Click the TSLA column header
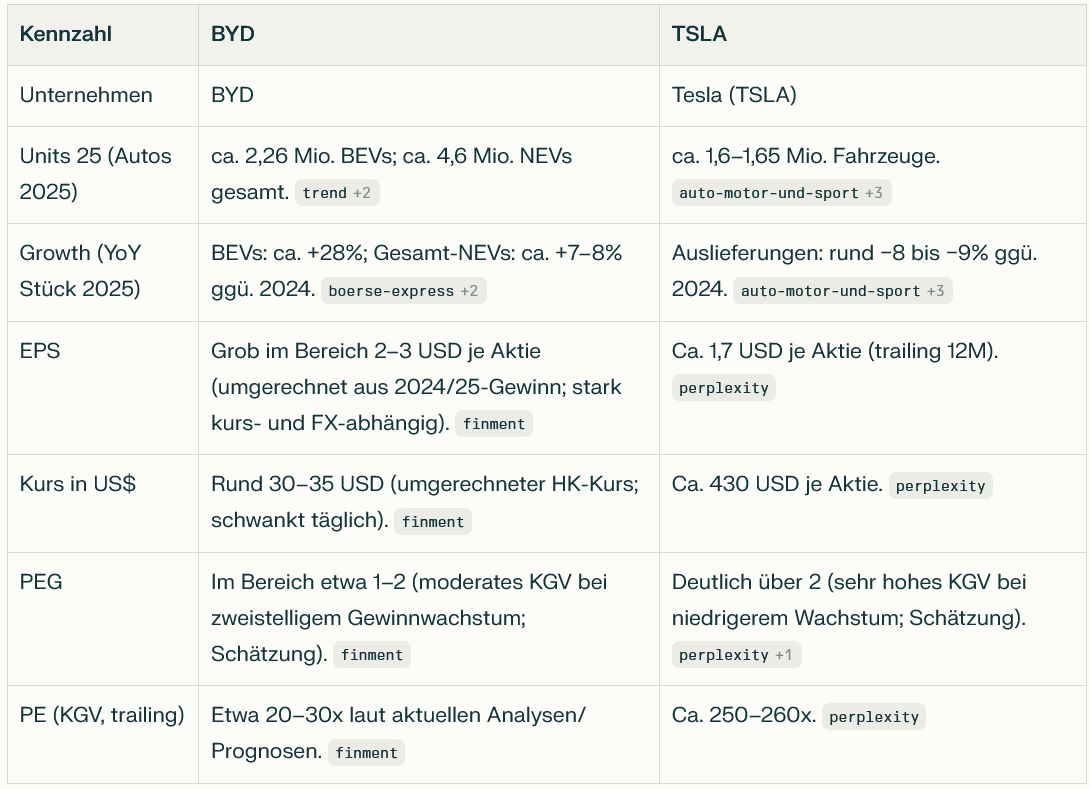 click(x=699, y=34)
